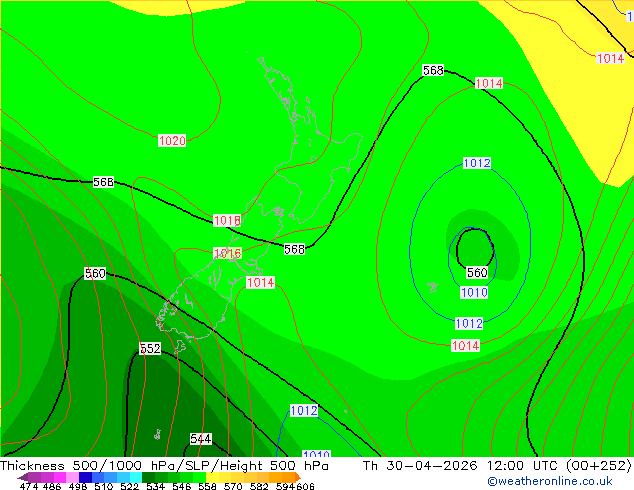This screenshot has height=490, width=634.
Task: Click the bright yellow legend swatch
Action: (x=212, y=477)
